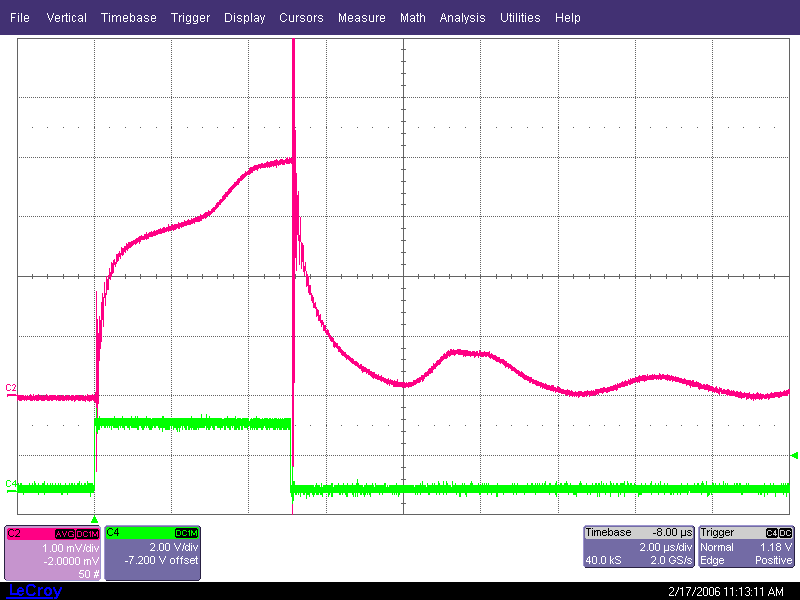Click the 2.00 V/div value
The width and height of the screenshot is (800, 600).
[x=173, y=547]
